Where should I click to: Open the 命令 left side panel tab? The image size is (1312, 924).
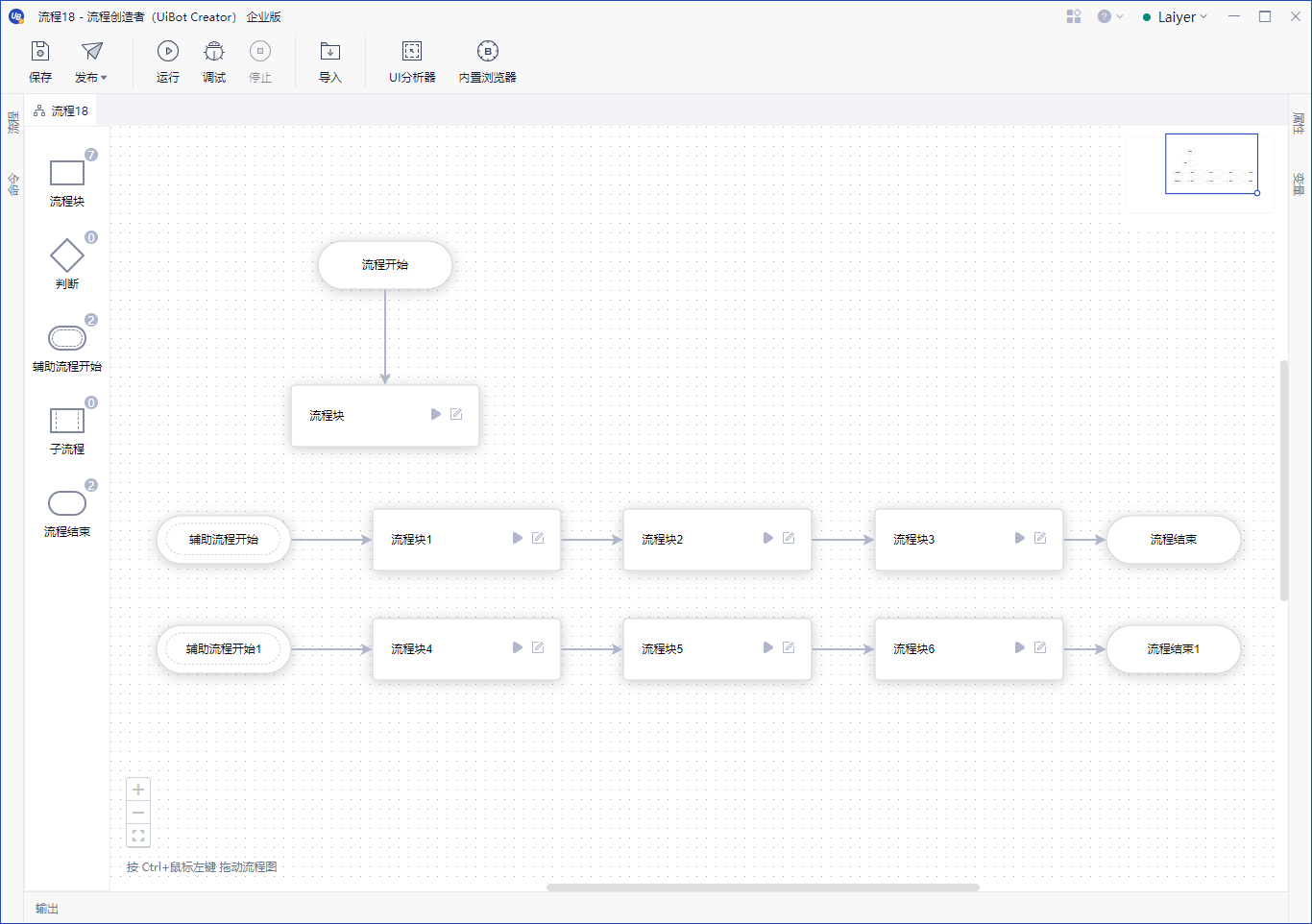click(x=12, y=183)
